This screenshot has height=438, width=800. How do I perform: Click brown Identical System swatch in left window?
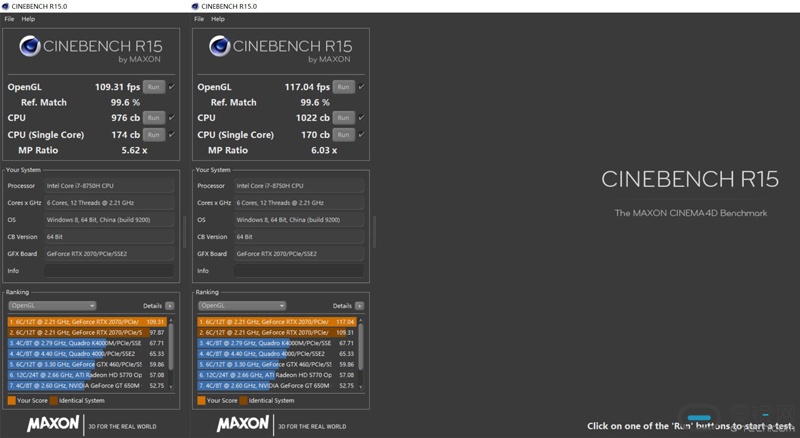point(54,401)
